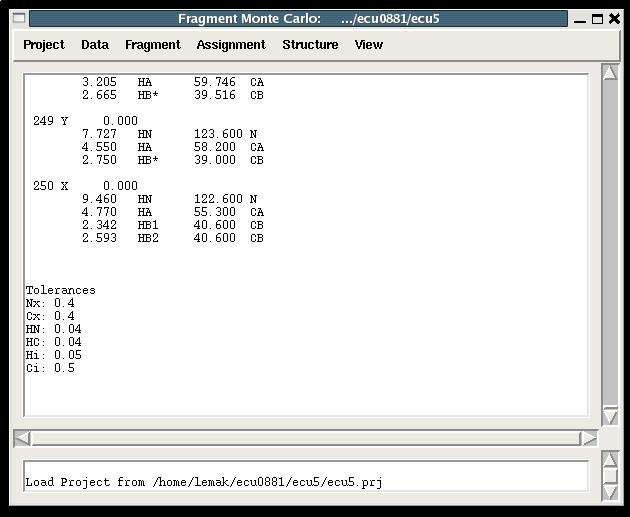Open the Project menu
This screenshot has height=517, width=630.
click(44, 45)
